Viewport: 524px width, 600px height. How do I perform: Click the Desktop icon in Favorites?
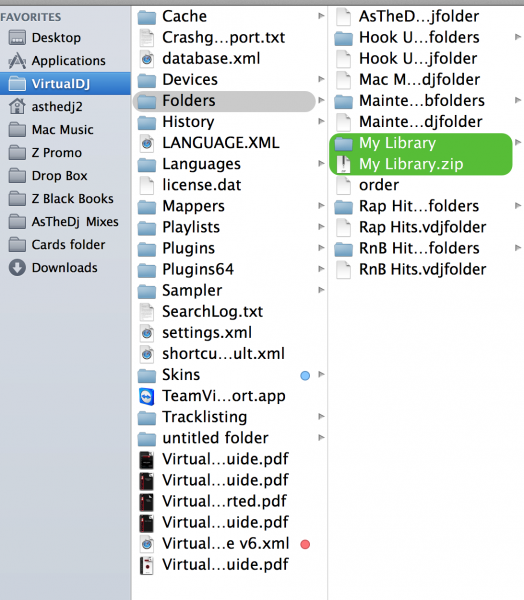17,38
